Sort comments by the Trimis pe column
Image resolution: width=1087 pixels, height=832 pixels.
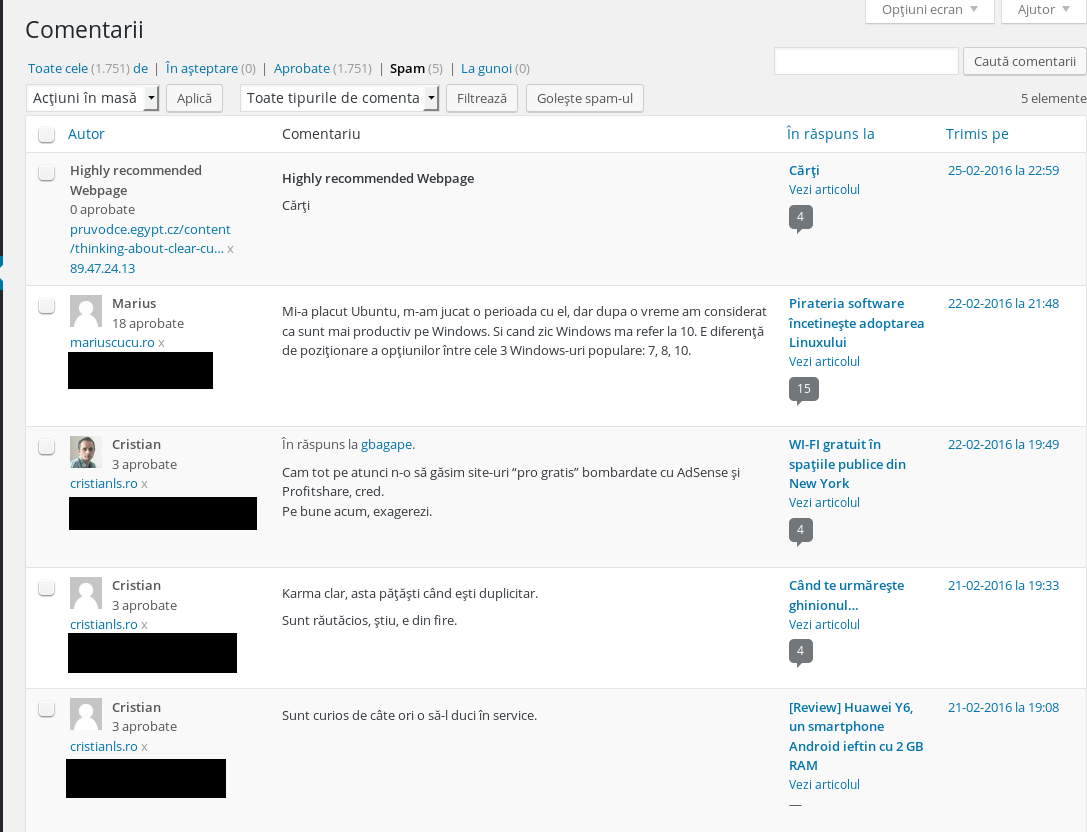coord(977,134)
